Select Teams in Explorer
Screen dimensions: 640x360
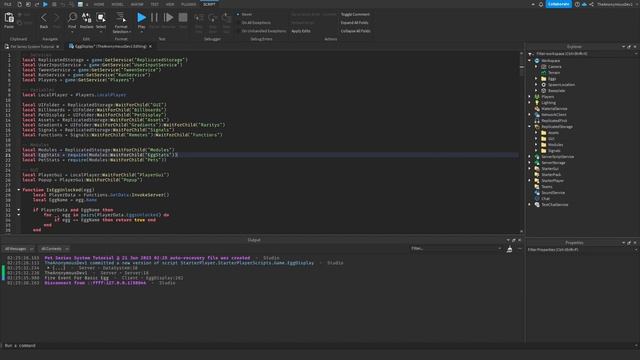click(547, 187)
